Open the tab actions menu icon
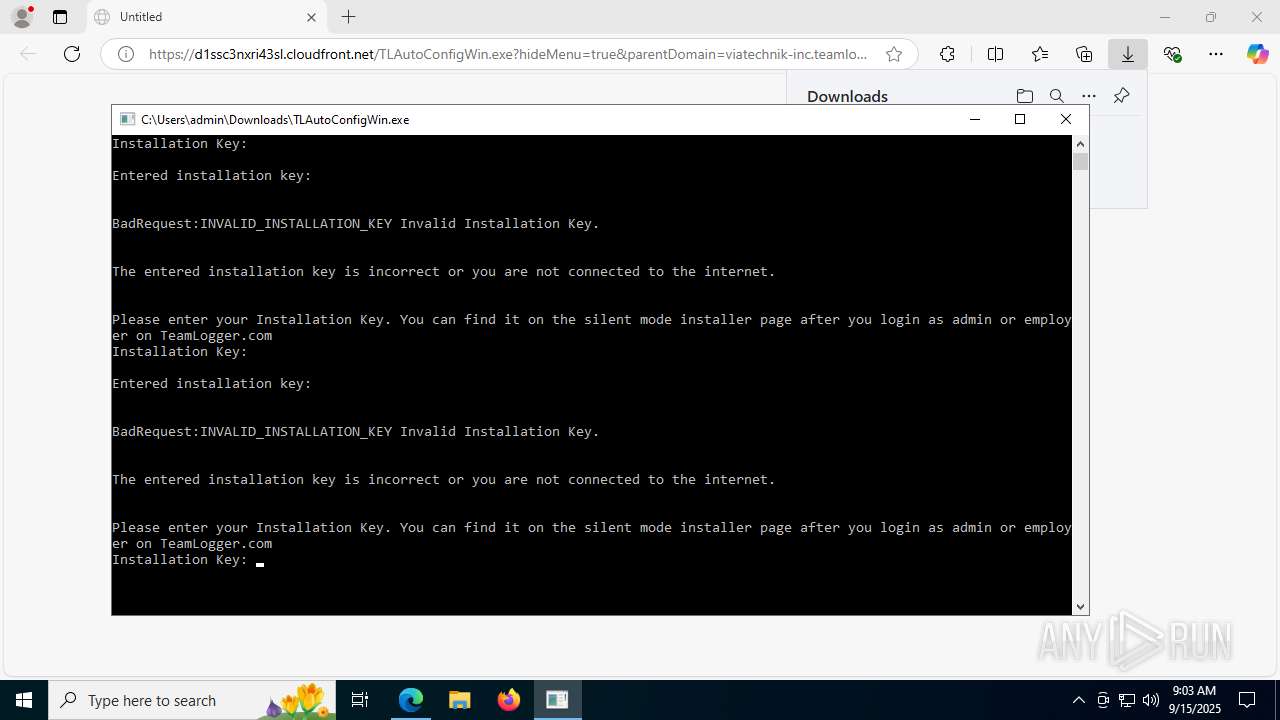 pyautogui.click(x=60, y=17)
